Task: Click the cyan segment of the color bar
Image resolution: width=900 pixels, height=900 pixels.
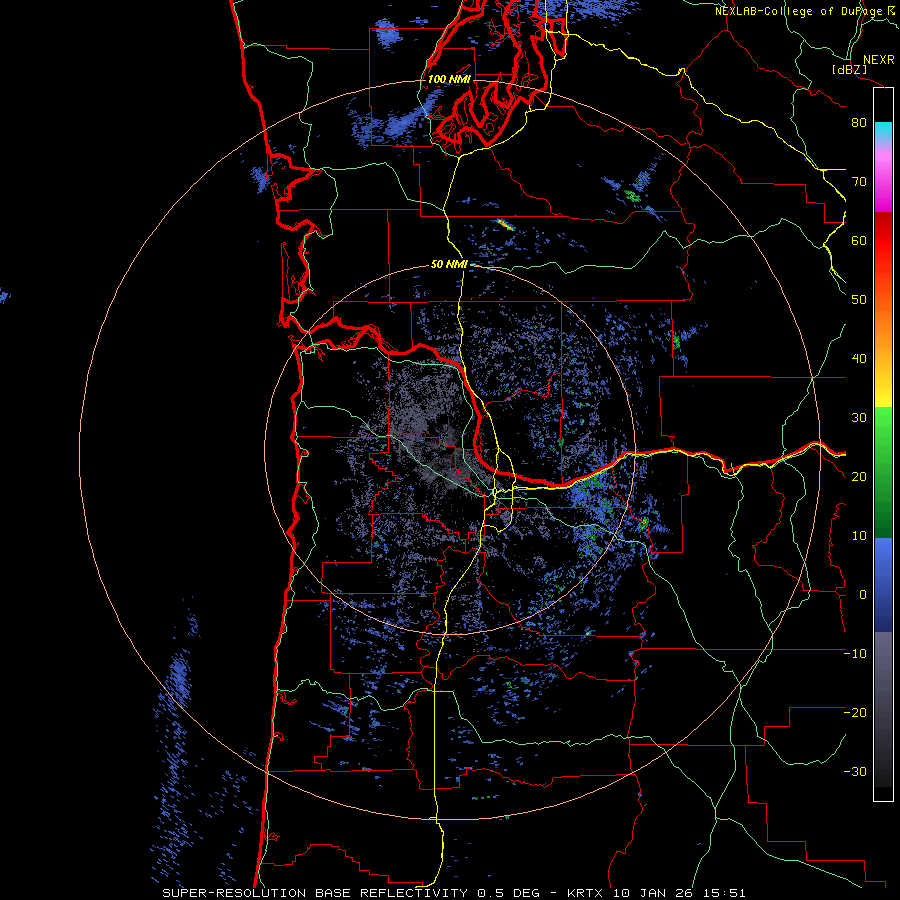Action: pyautogui.click(x=883, y=131)
